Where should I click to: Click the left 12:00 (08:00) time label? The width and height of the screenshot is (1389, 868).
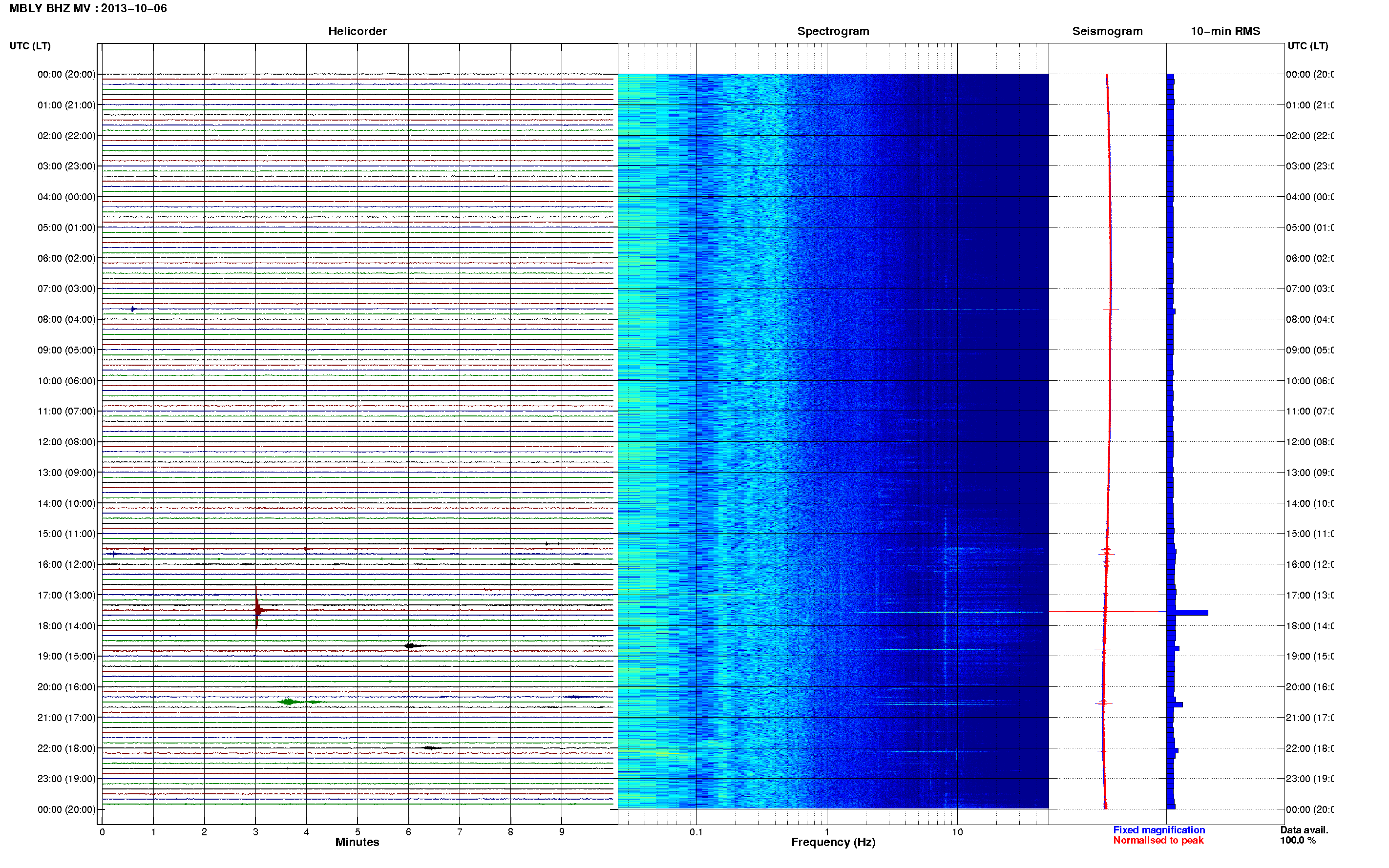[x=66, y=442]
